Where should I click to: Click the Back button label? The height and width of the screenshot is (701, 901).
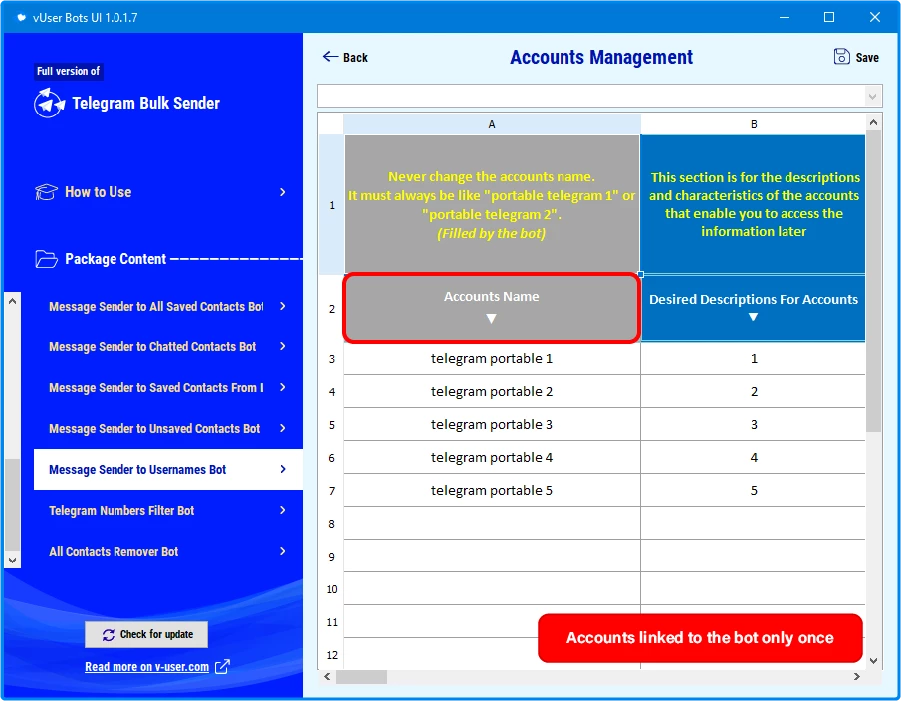[x=355, y=57]
